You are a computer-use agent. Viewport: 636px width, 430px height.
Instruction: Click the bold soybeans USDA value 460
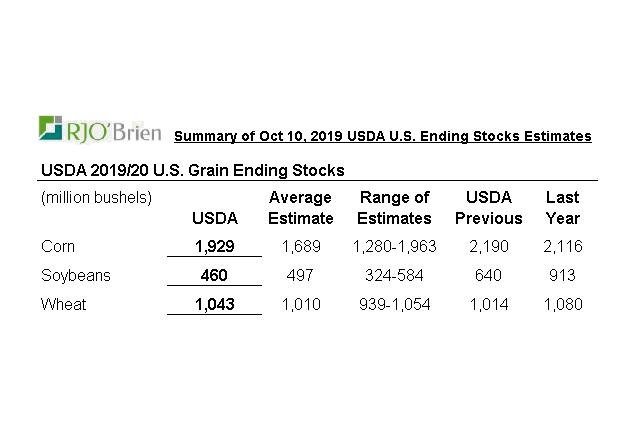click(214, 275)
